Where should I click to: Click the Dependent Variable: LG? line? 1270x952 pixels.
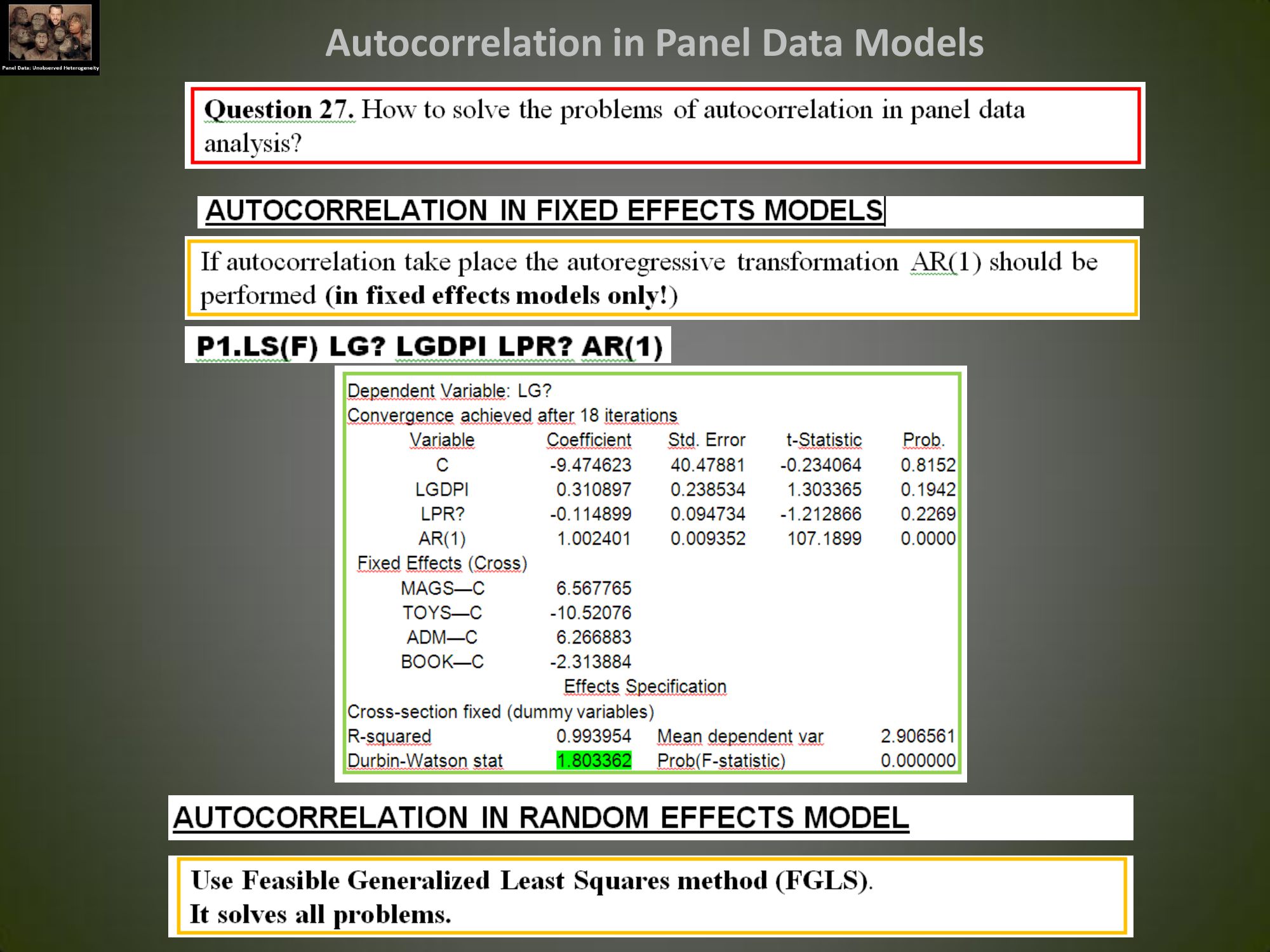pyautogui.click(x=449, y=390)
